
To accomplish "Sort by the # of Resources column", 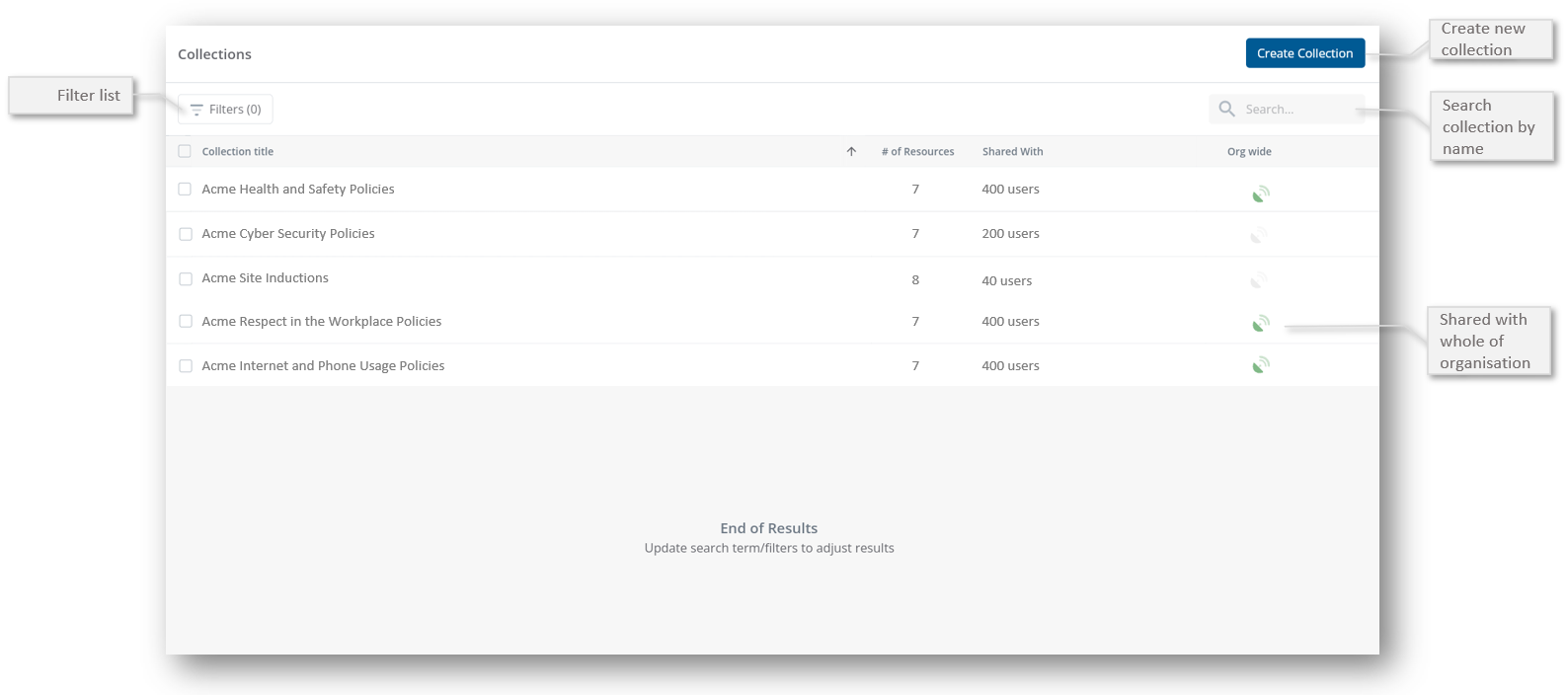I will (917, 151).
